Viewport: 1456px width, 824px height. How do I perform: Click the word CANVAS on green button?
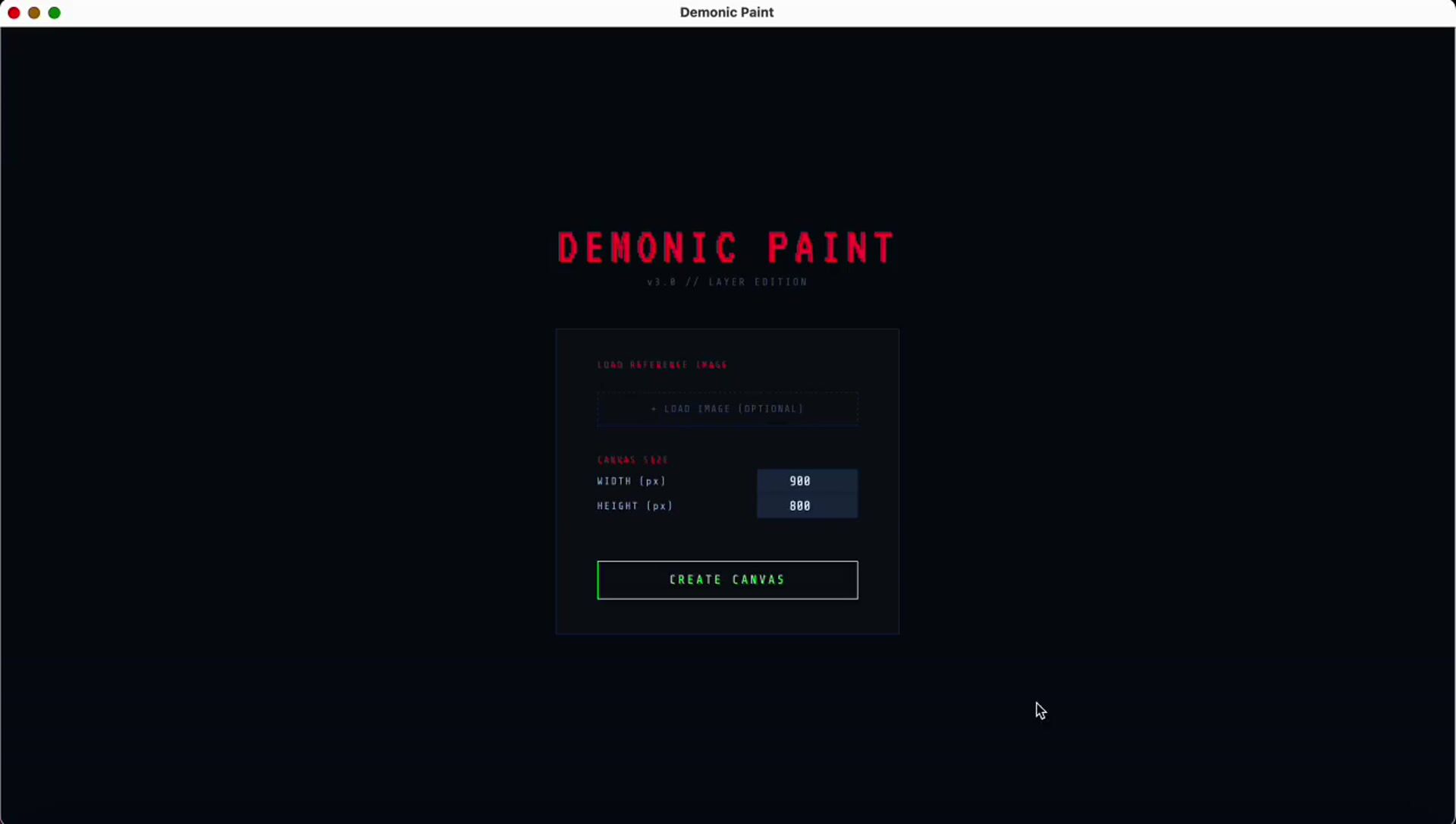click(x=758, y=580)
